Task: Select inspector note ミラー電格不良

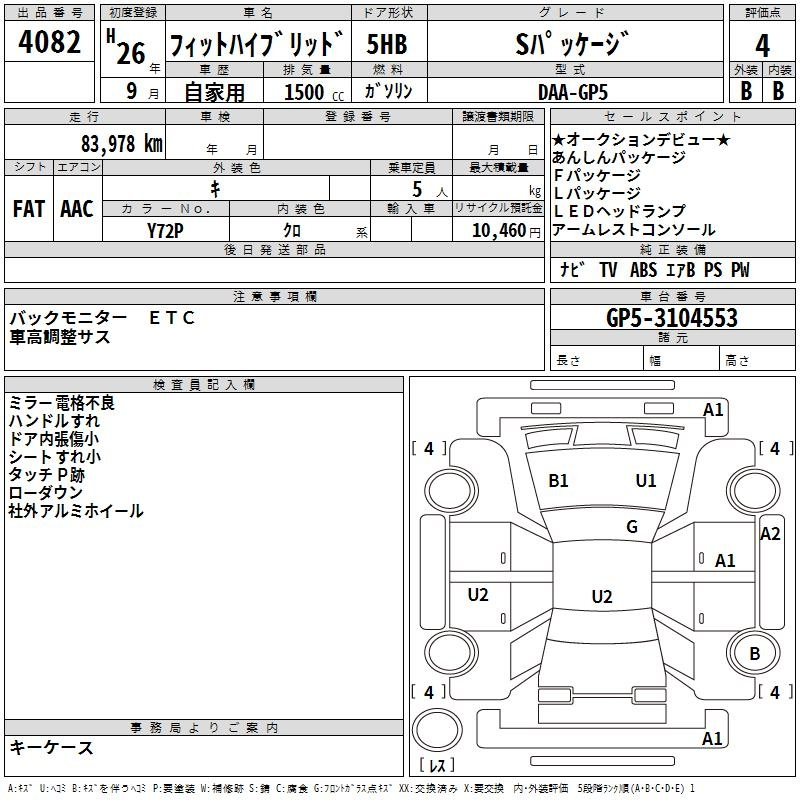Action: pos(62,403)
